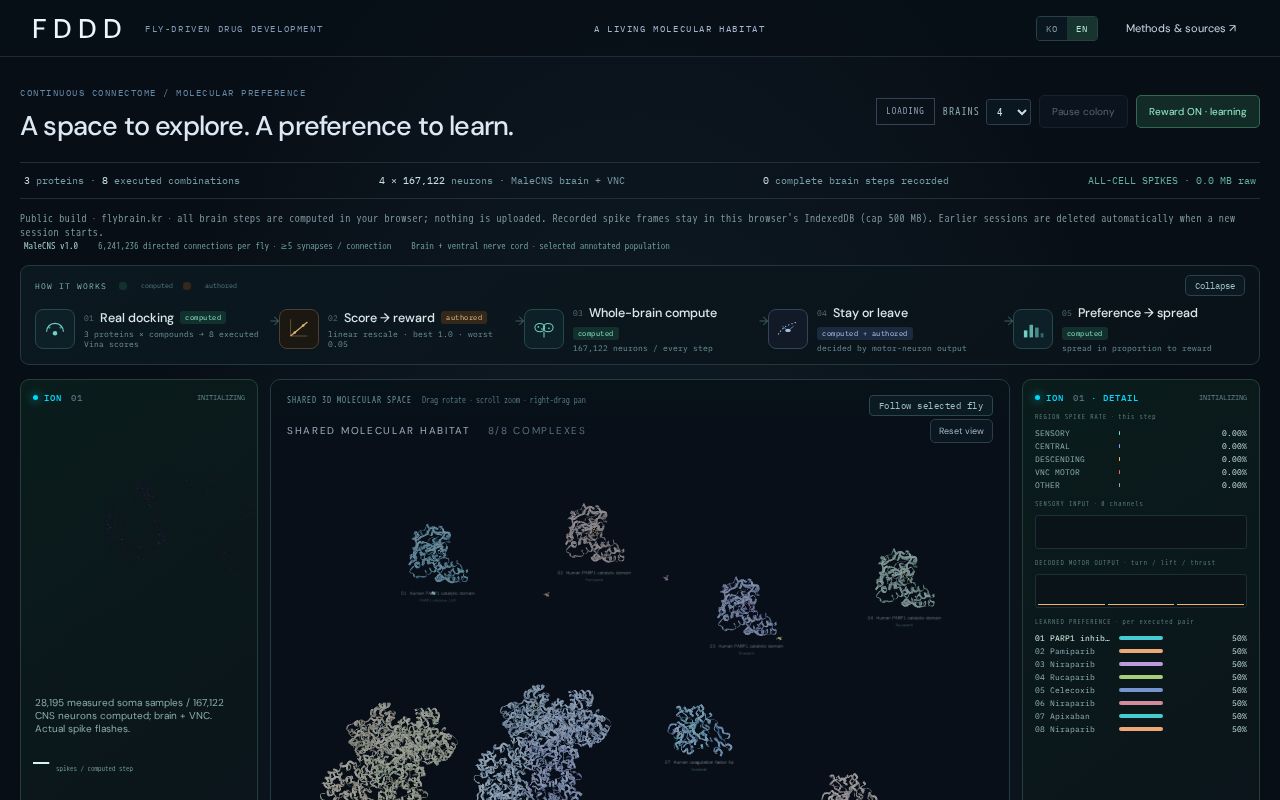Screen dimensions: 1280x800
Task: Select the 04 Human PARP1 protein structure
Action: (904, 578)
